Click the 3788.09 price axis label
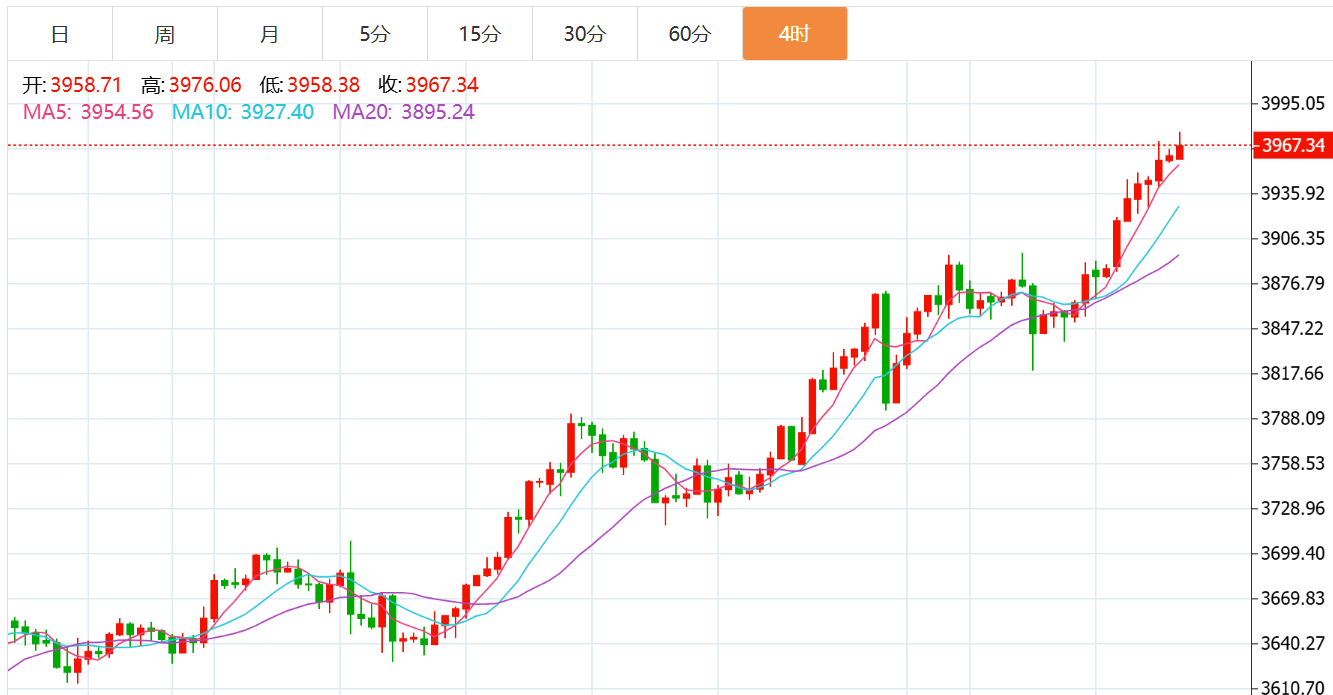The height and width of the screenshot is (695, 1333). [1293, 418]
